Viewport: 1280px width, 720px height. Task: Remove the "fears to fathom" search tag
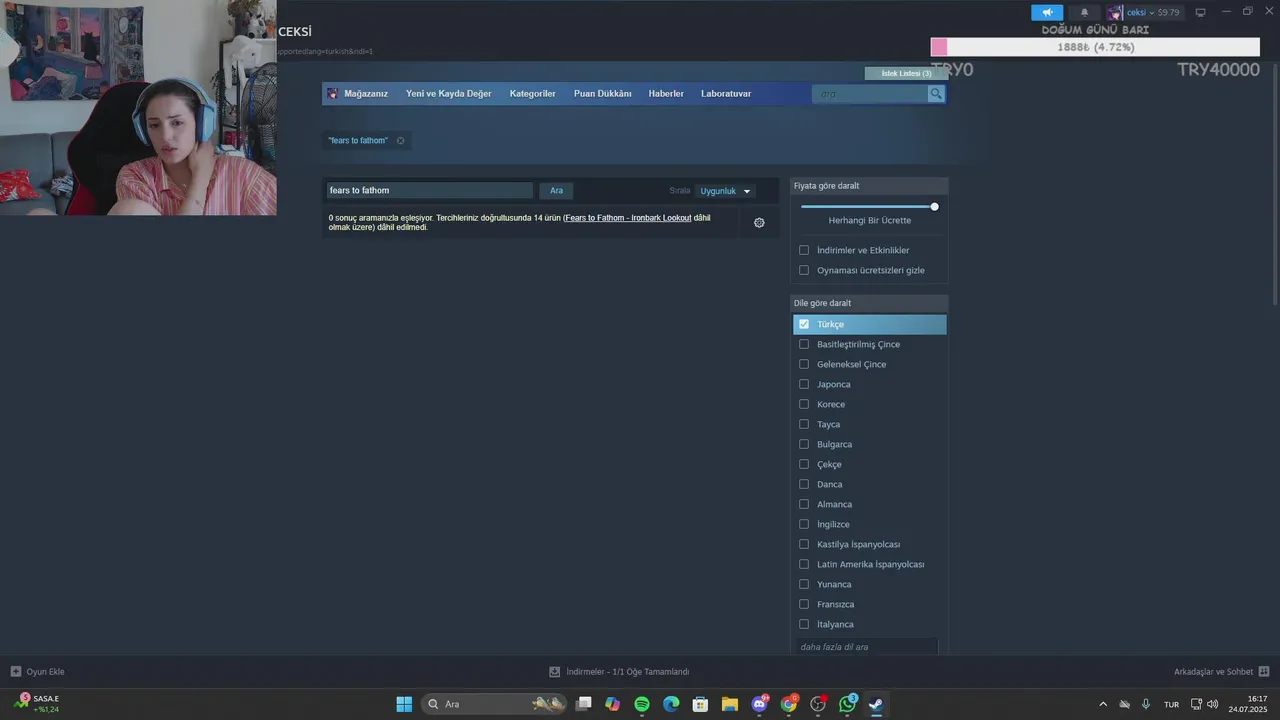click(x=400, y=141)
